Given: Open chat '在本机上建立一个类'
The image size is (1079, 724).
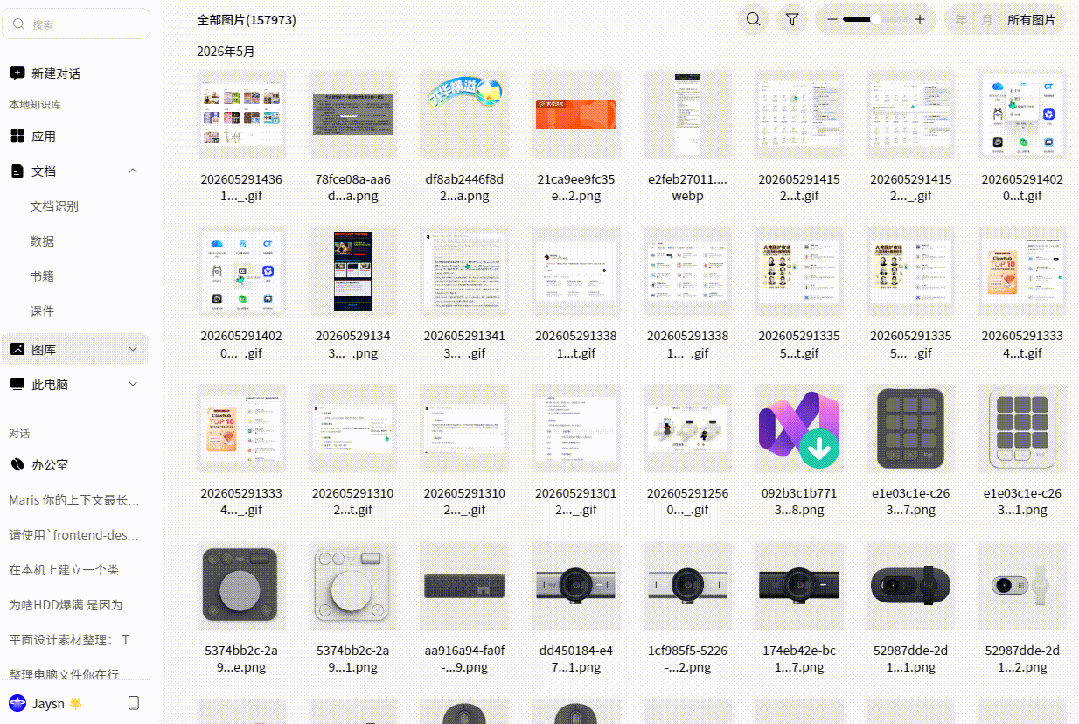Looking at the screenshot, I should coord(64,570).
